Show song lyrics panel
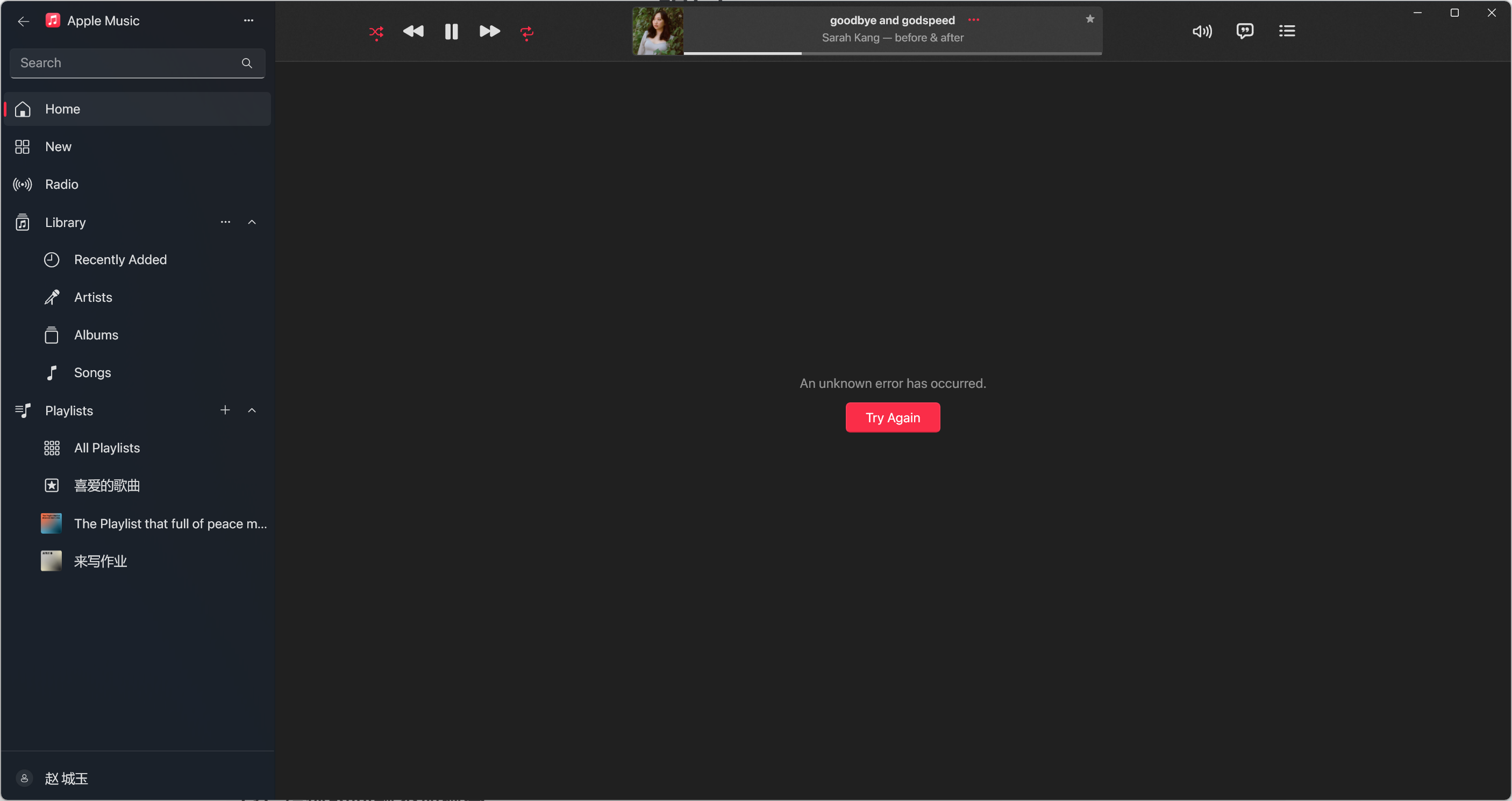This screenshot has width=1512, height=801. [x=1244, y=32]
